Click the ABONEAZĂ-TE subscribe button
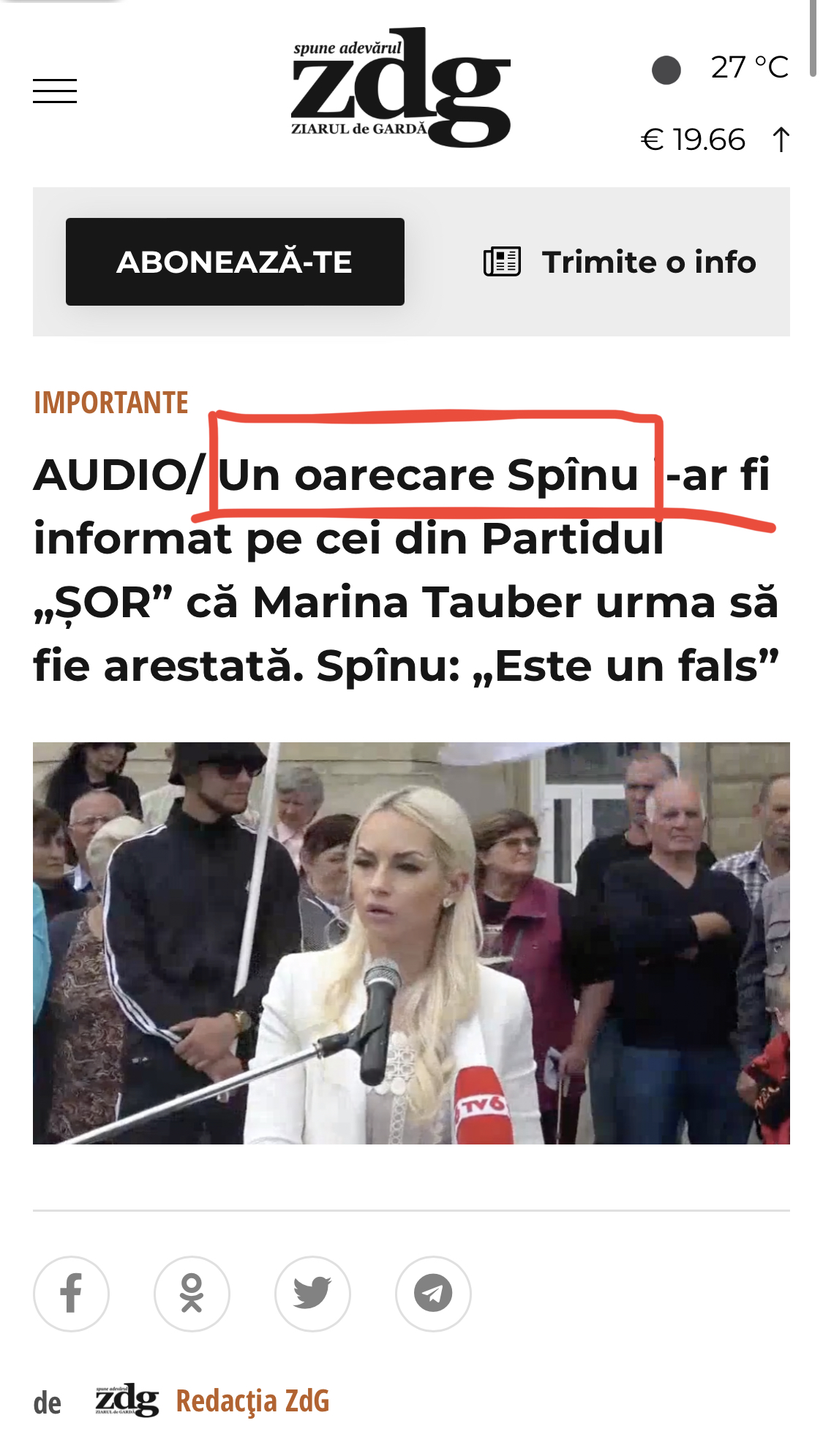 click(x=235, y=262)
